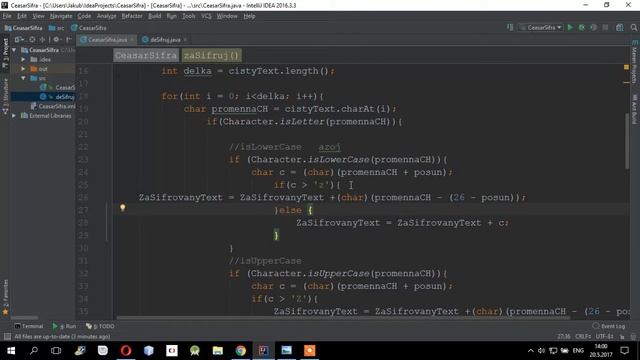Open the Navigate menu
The height and width of the screenshot is (360, 640).
(61, 16)
